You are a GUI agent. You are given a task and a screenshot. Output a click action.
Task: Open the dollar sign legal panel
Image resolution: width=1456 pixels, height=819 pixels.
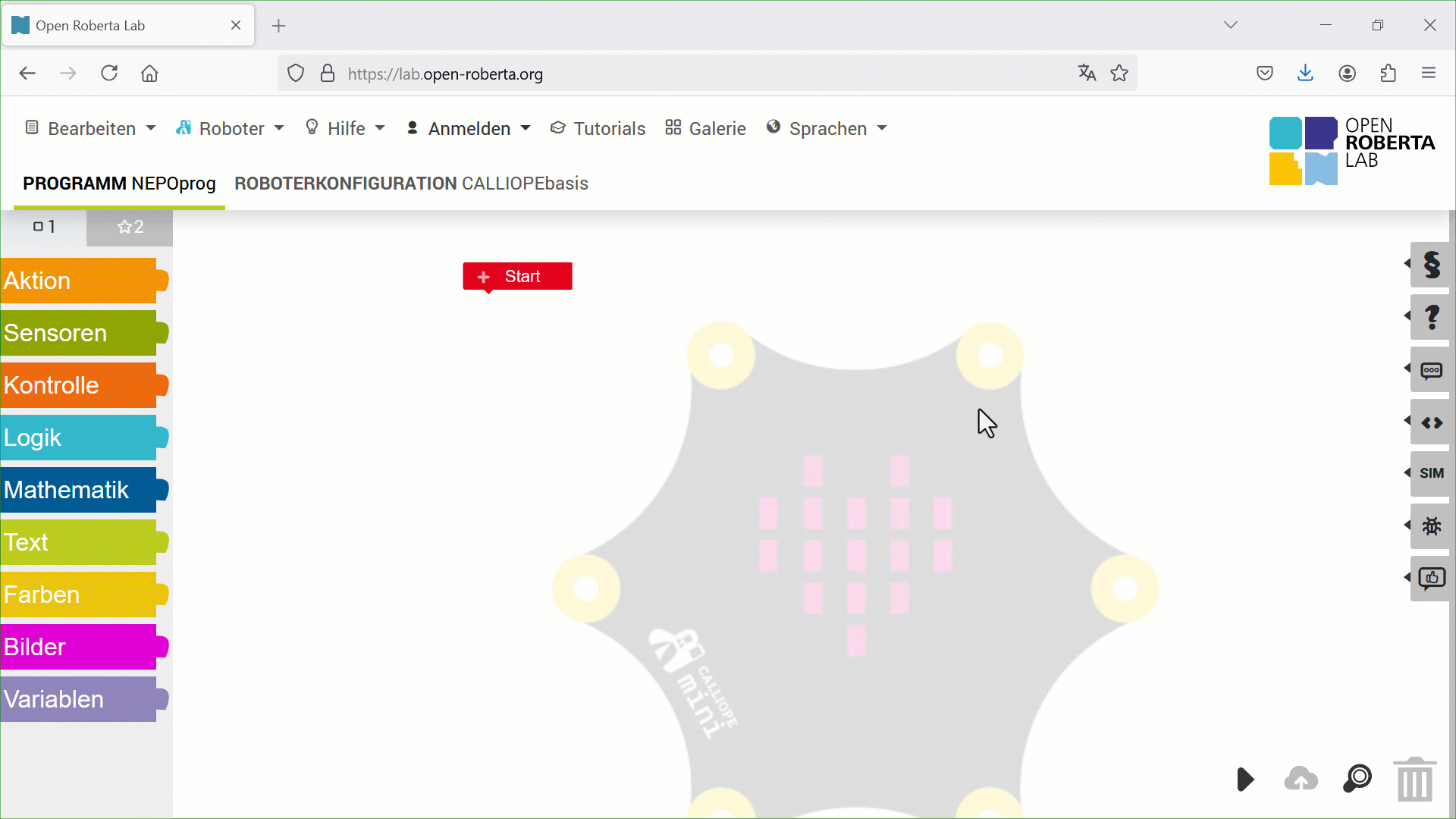[x=1431, y=265]
